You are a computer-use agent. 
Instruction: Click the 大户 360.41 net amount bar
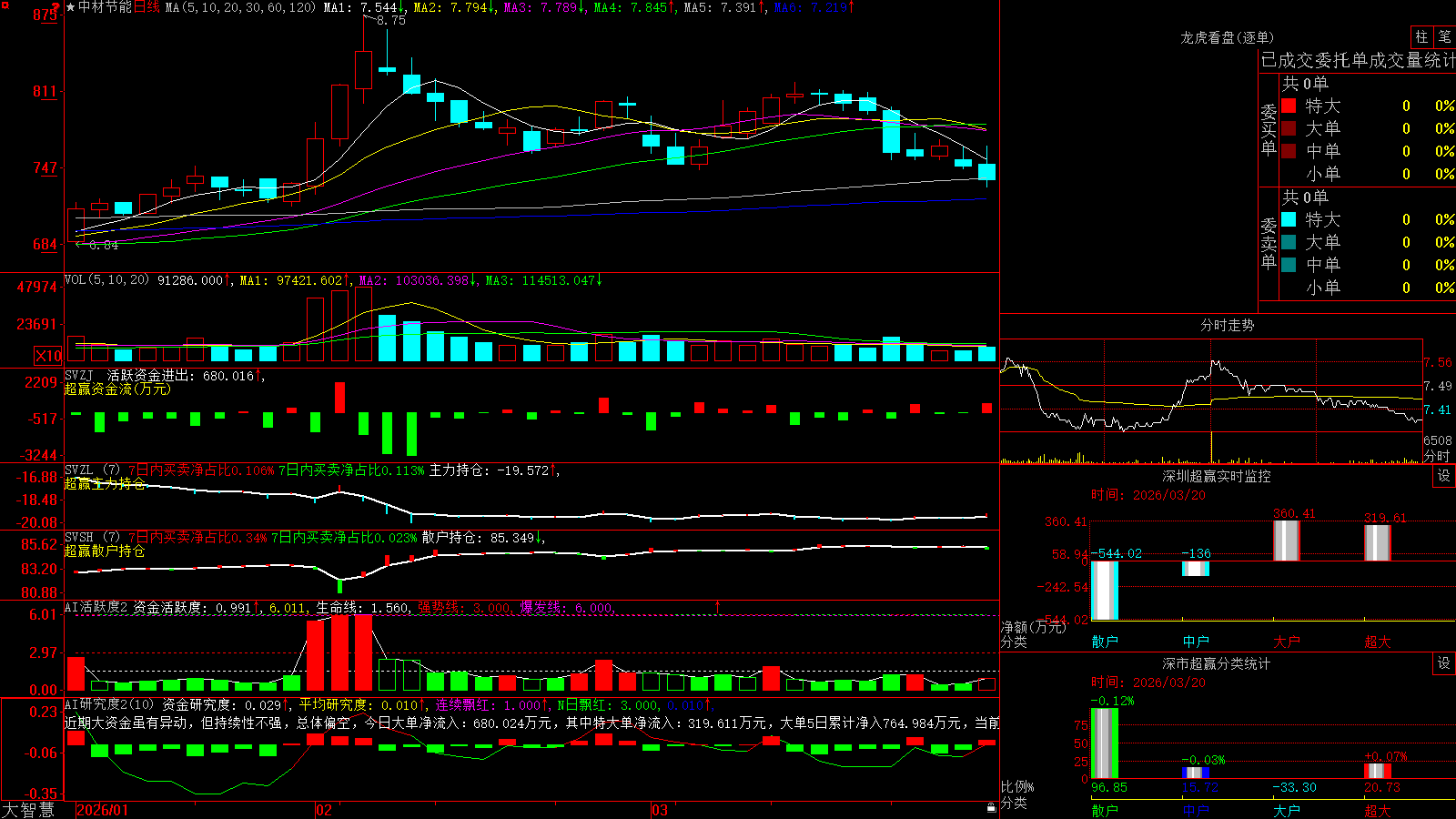1287,541
